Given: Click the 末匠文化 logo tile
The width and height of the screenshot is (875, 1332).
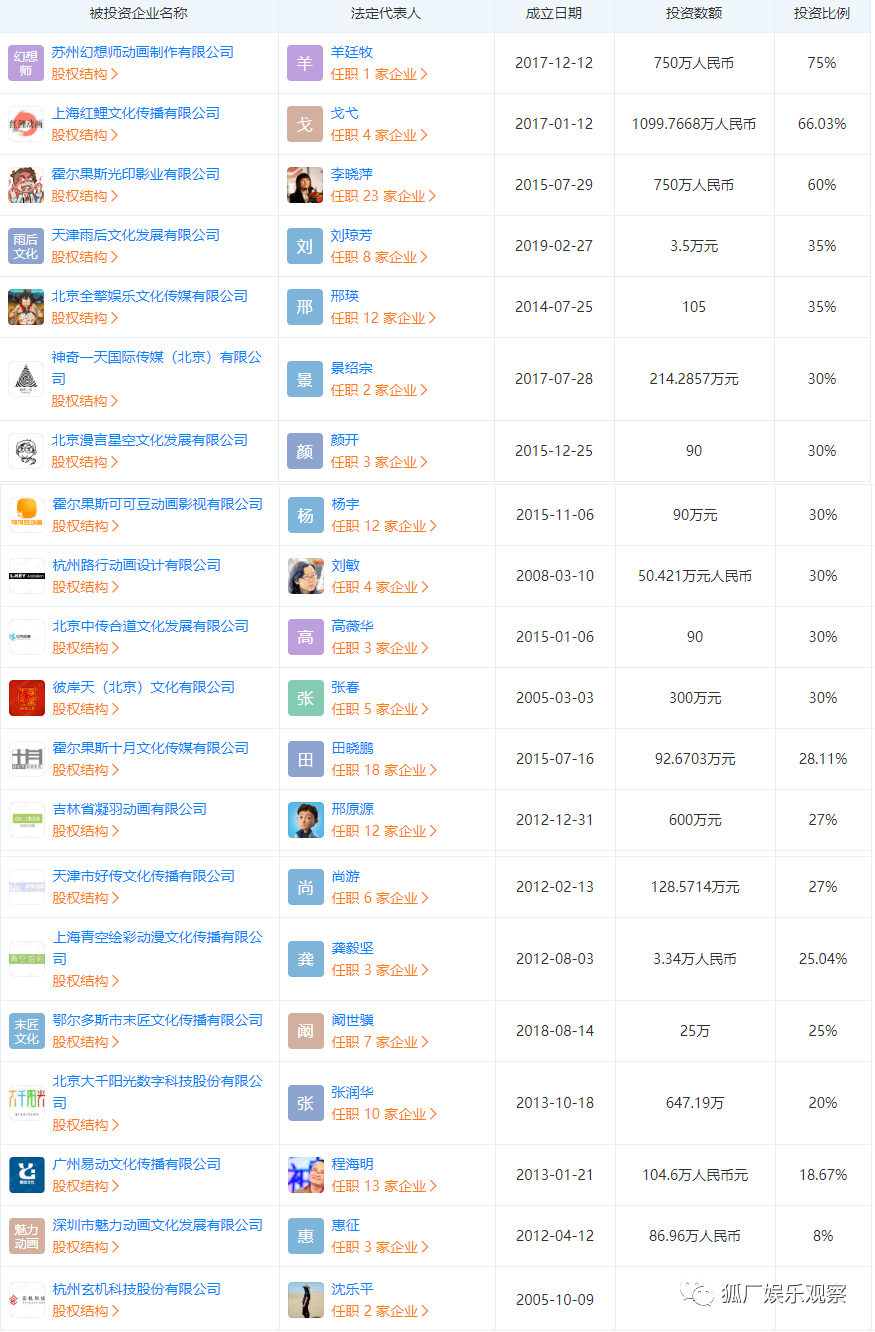Looking at the screenshot, I should (27, 1031).
